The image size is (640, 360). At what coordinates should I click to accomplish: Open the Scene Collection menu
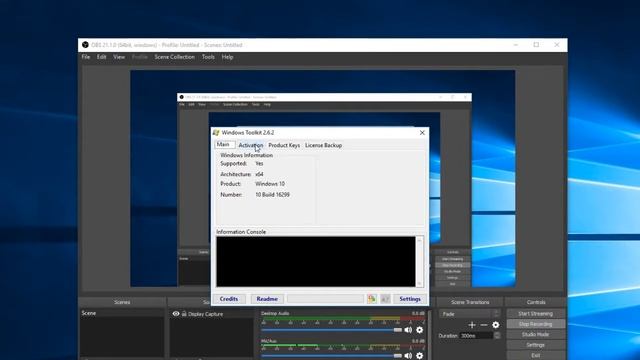[174, 57]
